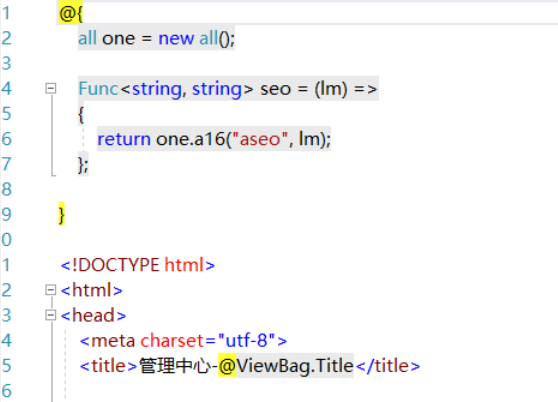Place cursor on 'Func' type name
Screen dimensions: 558x402
pyautogui.click(x=99, y=89)
